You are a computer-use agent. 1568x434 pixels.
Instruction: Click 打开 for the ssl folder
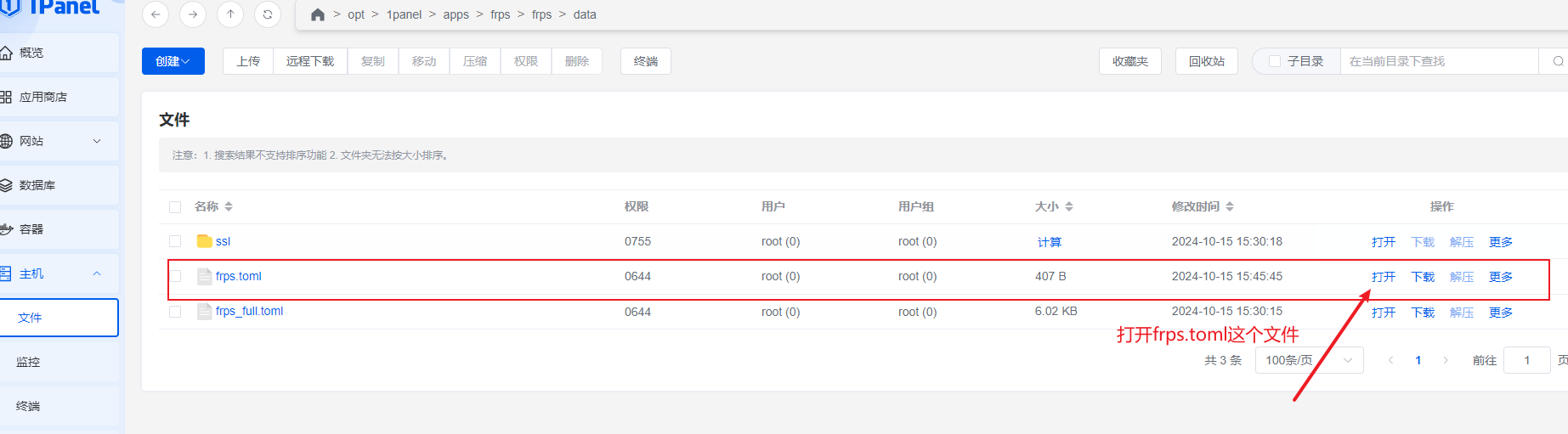[1384, 242]
